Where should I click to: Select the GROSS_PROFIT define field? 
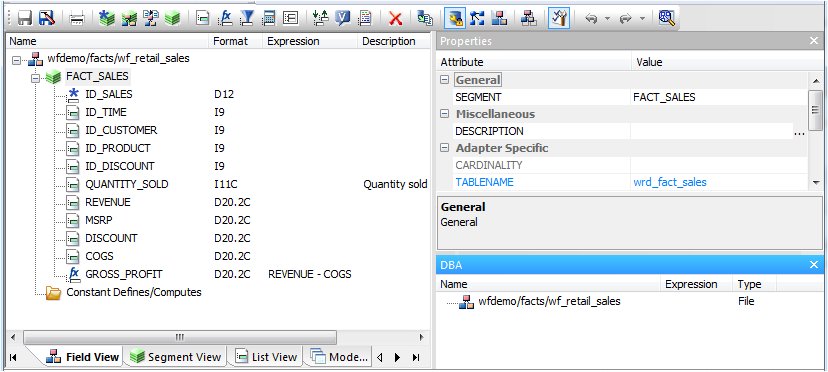click(124, 274)
